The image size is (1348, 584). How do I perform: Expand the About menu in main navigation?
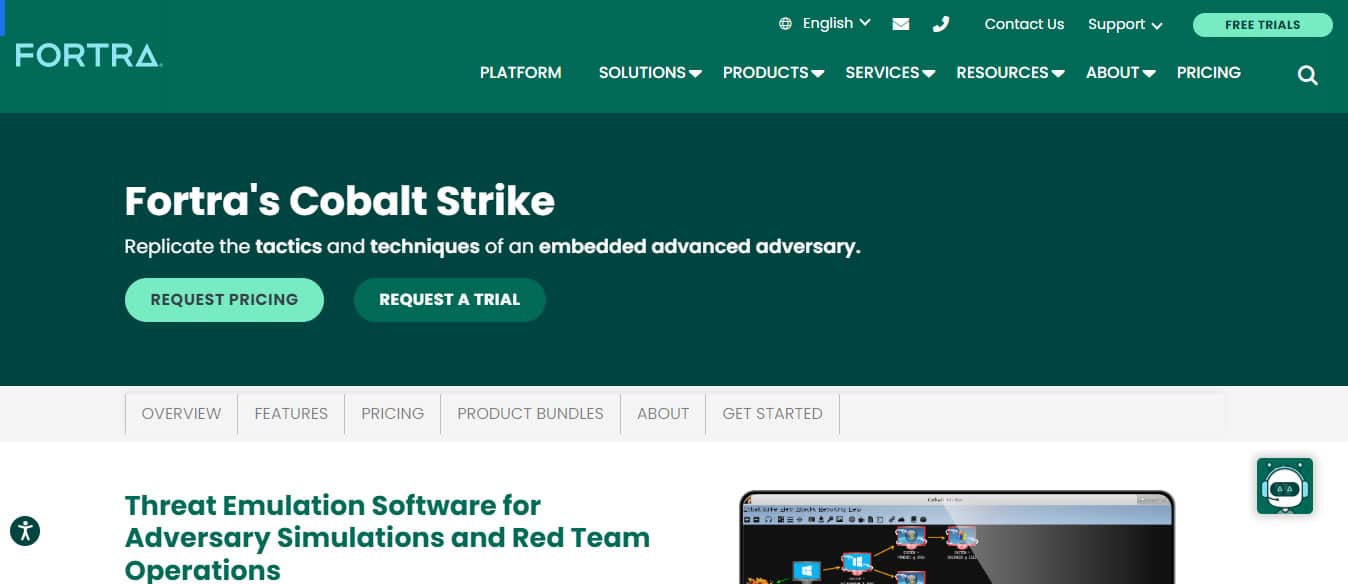coord(1121,72)
